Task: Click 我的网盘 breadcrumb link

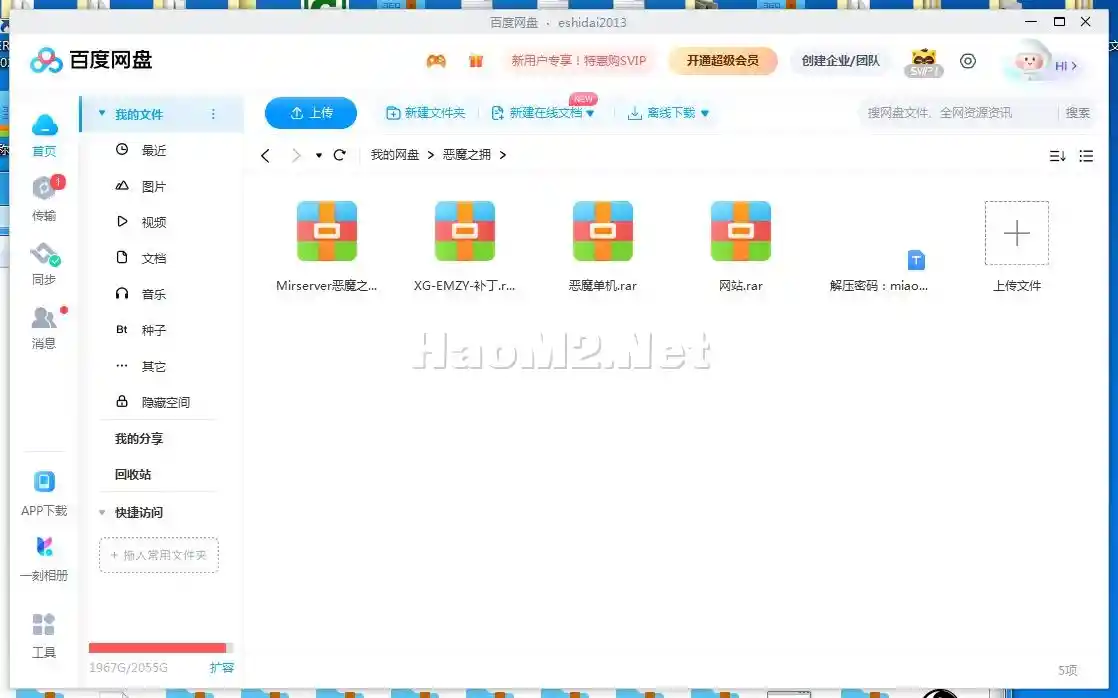Action: coord(395,155)
